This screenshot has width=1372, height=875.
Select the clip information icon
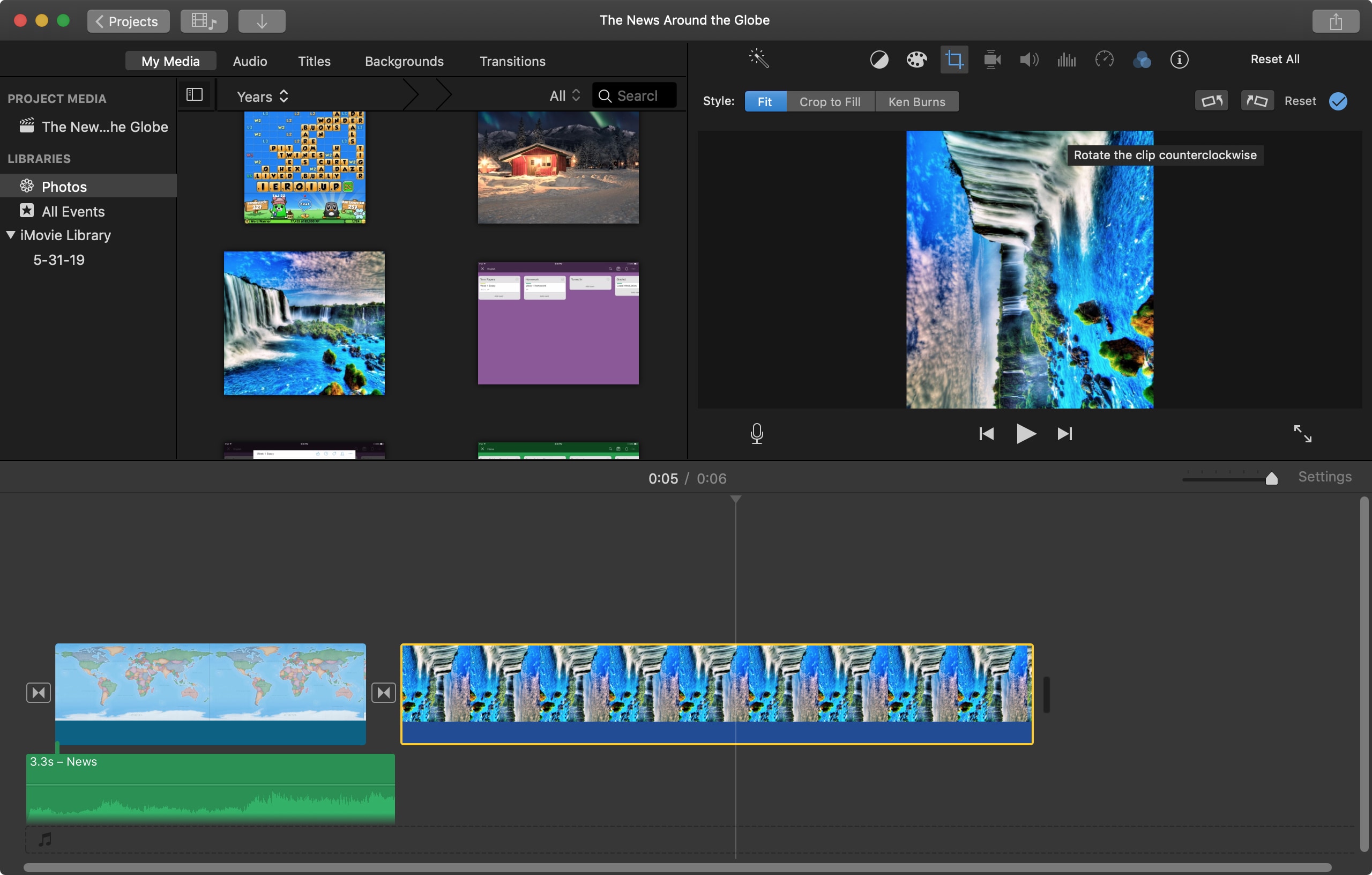coord(1178,59)
